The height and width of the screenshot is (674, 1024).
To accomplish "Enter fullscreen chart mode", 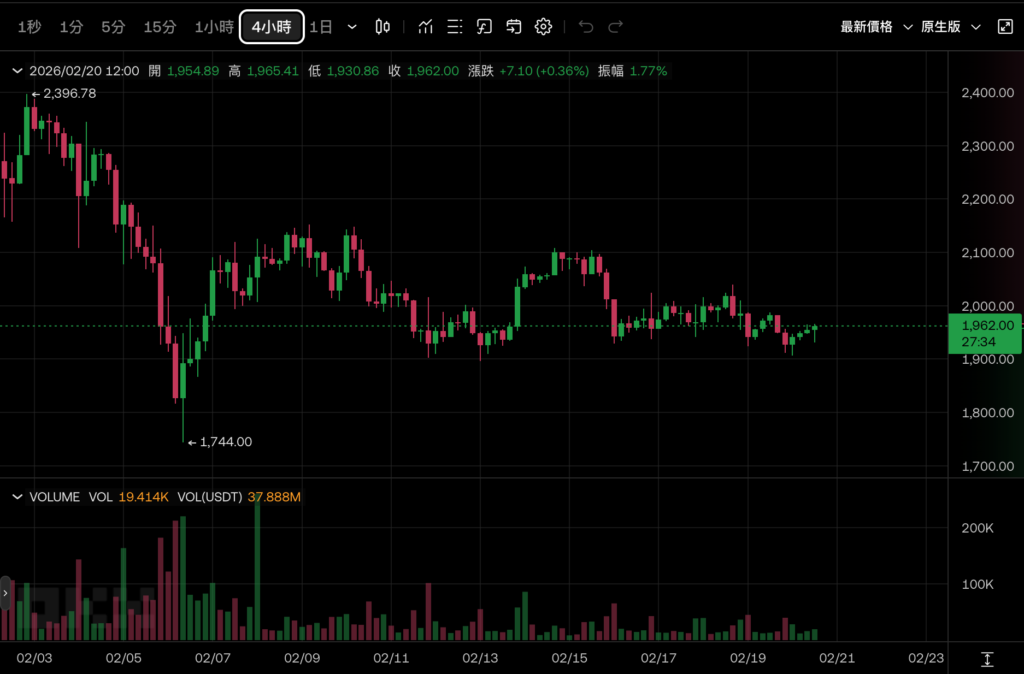I will point(1005,27).
